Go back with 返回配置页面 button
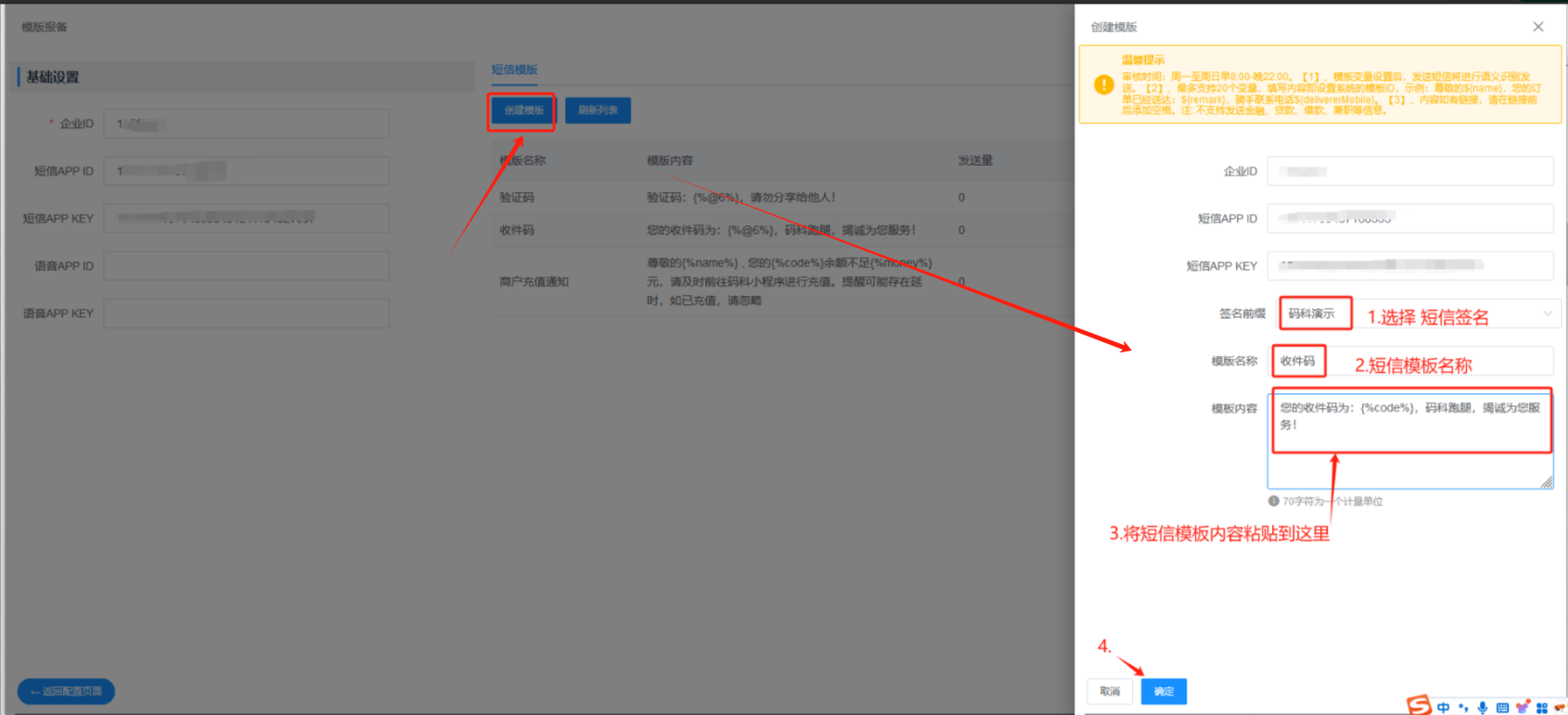 66,691
